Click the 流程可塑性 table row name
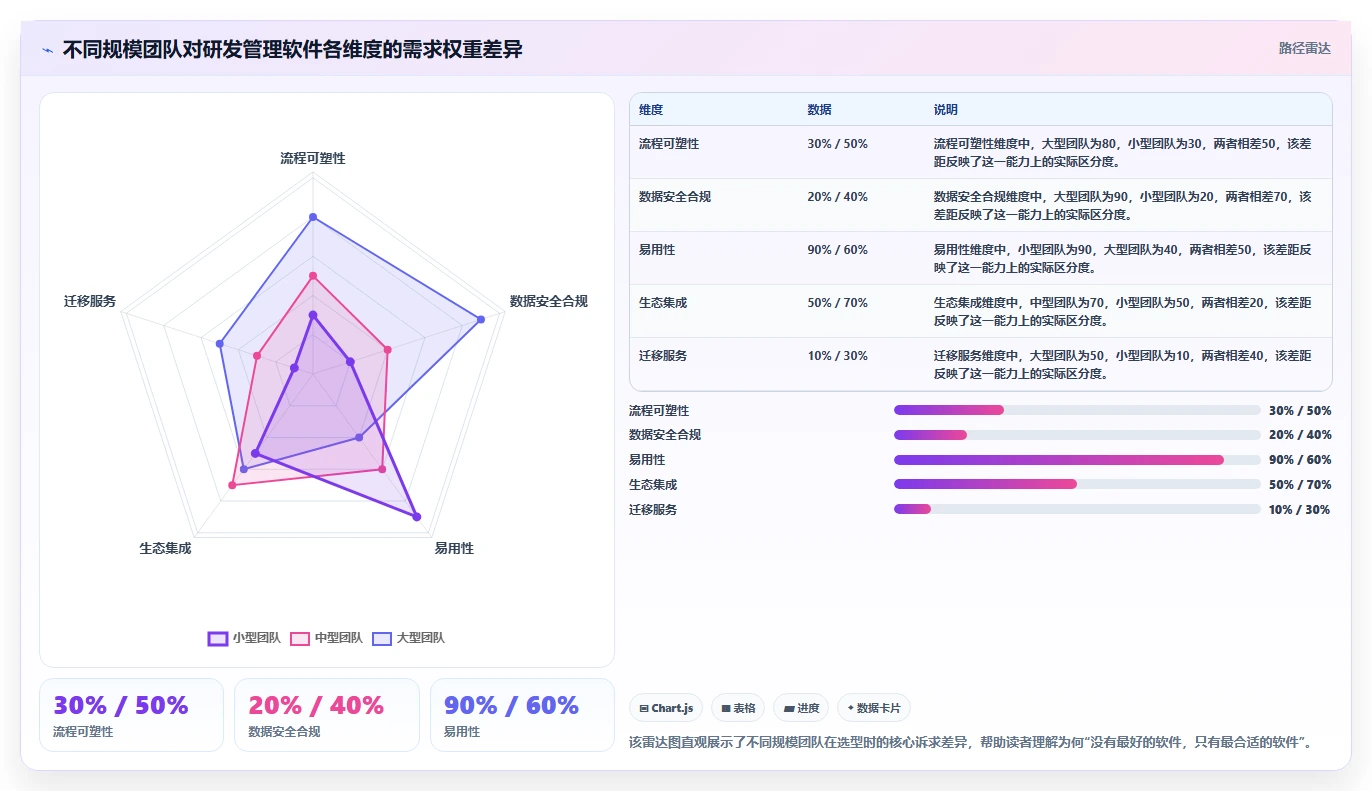 [x=669, y=144]
